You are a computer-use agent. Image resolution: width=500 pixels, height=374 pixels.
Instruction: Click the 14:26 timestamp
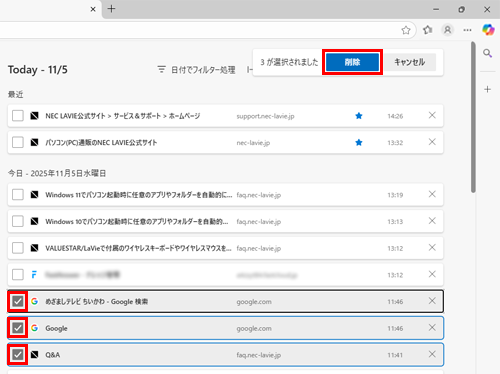(x=395, y=116)
